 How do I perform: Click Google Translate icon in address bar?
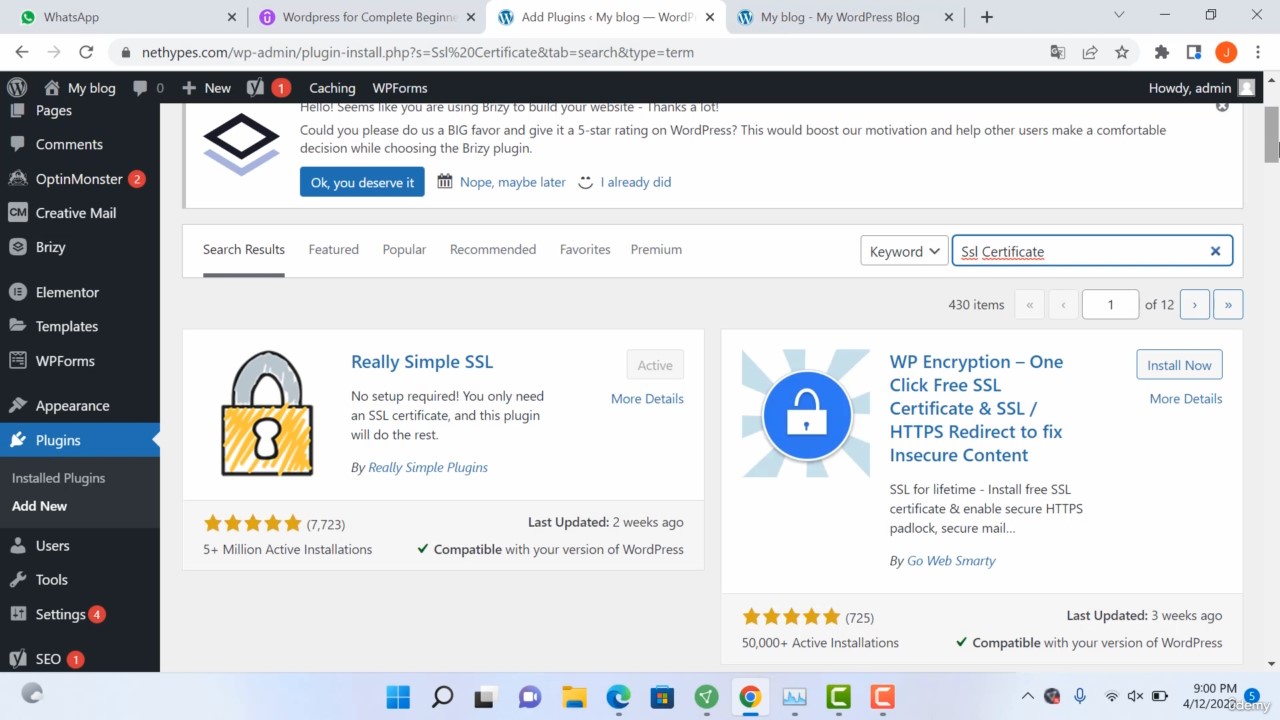coord(1058,52)
